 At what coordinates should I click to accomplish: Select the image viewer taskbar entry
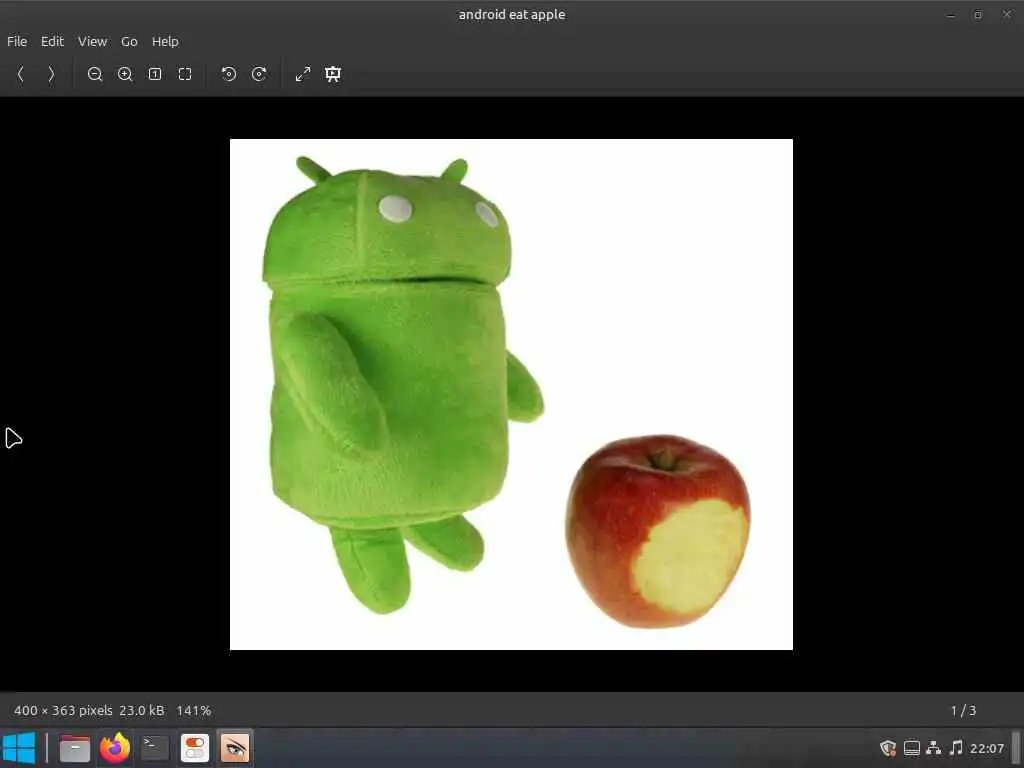(x=235, y=748)
